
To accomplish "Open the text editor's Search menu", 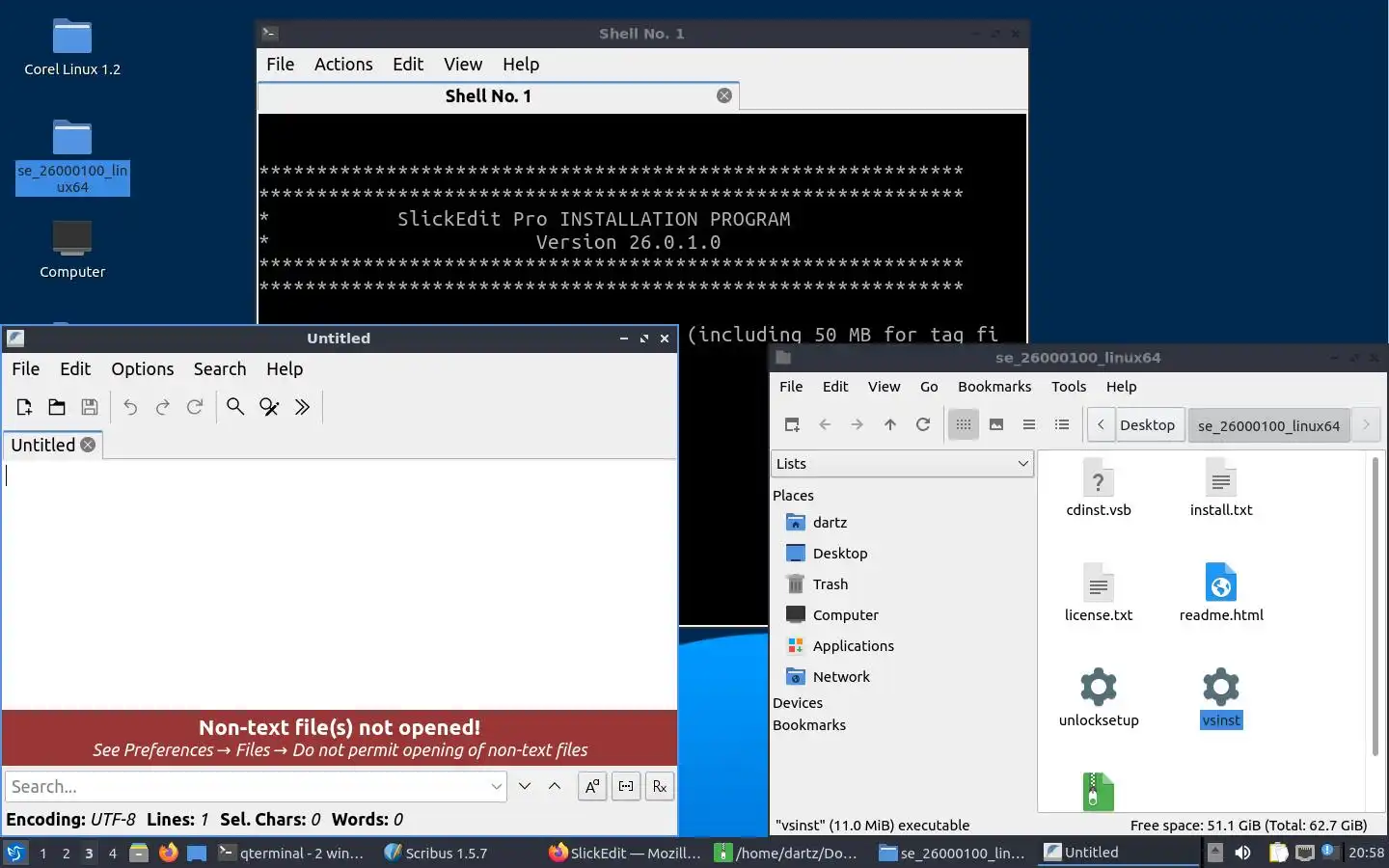I will 220,368.
